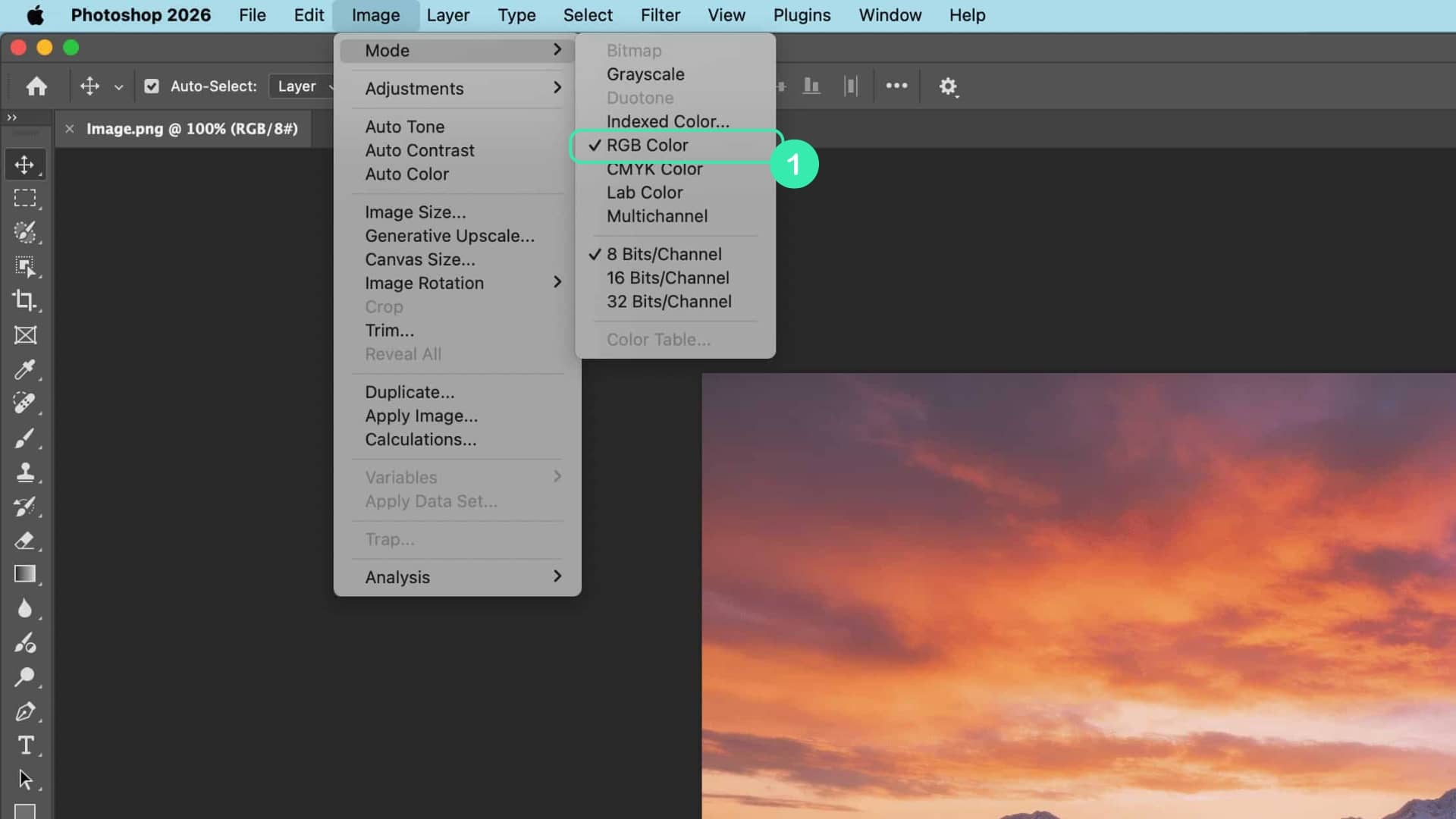Open the File menu
1456x819 pixels.
coord(252,15)
